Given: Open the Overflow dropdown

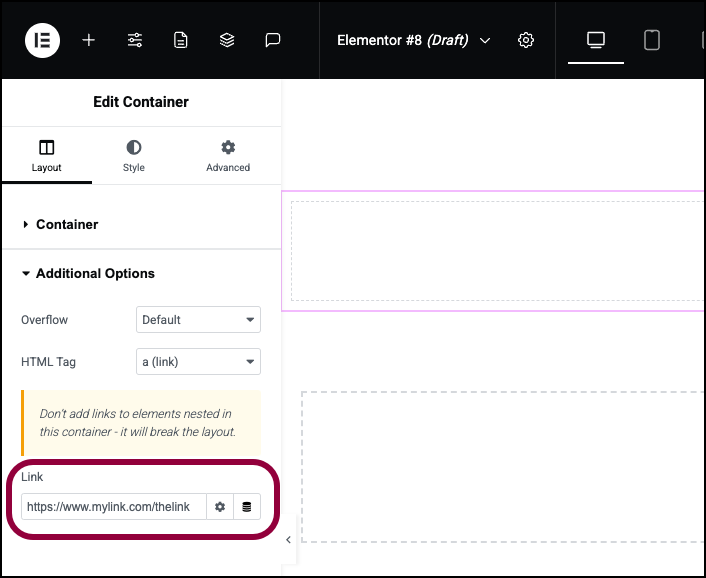Looking at the screenshot, I should pyautogui.click(x=198, y=320).
